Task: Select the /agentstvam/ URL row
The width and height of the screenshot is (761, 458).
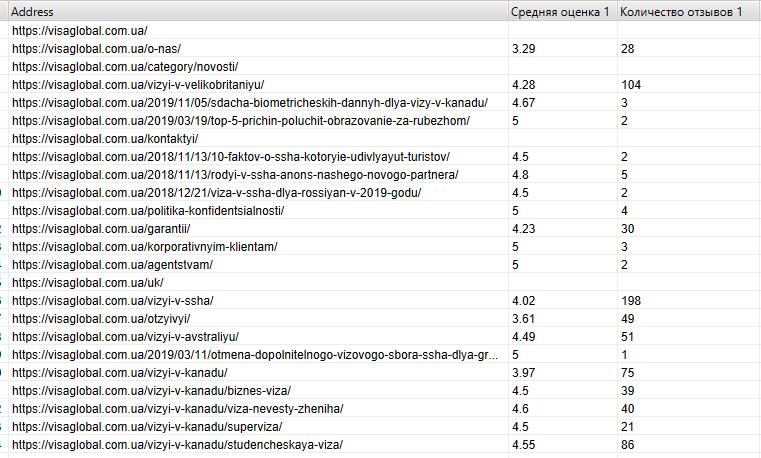Action: pyautogui.click(x=112, y=265)
